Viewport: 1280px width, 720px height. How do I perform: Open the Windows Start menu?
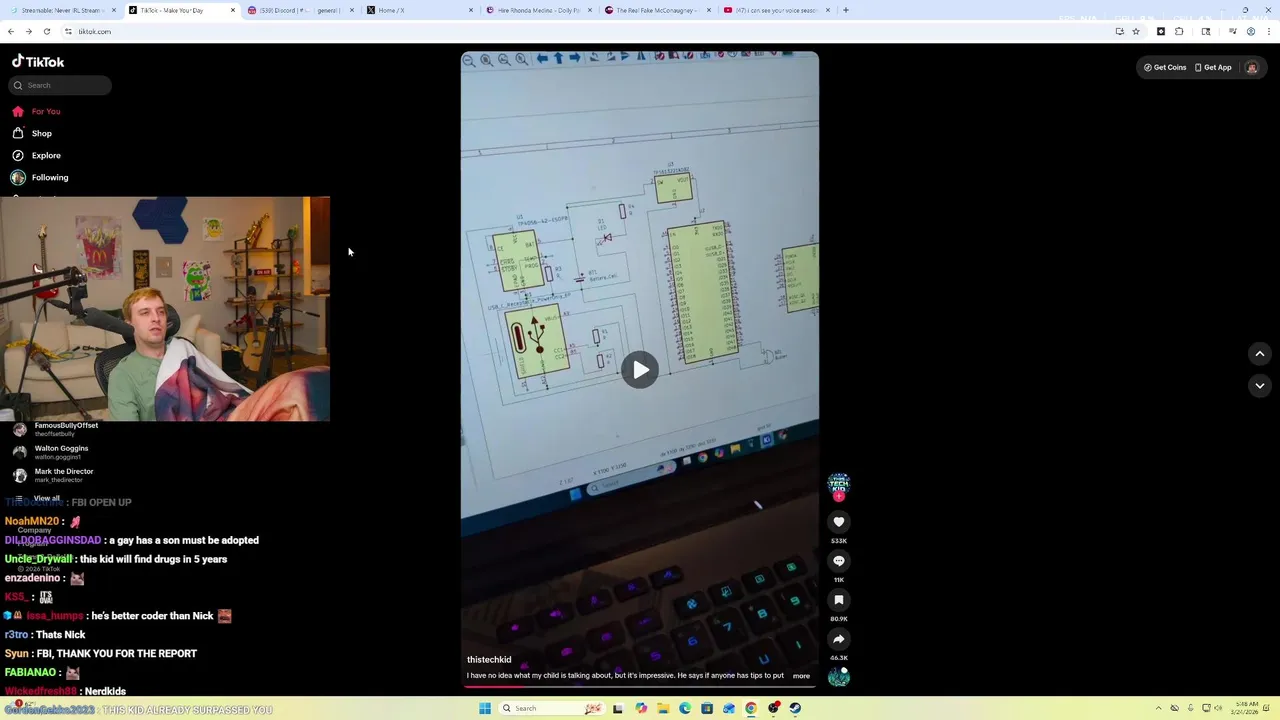pos(485,708)
